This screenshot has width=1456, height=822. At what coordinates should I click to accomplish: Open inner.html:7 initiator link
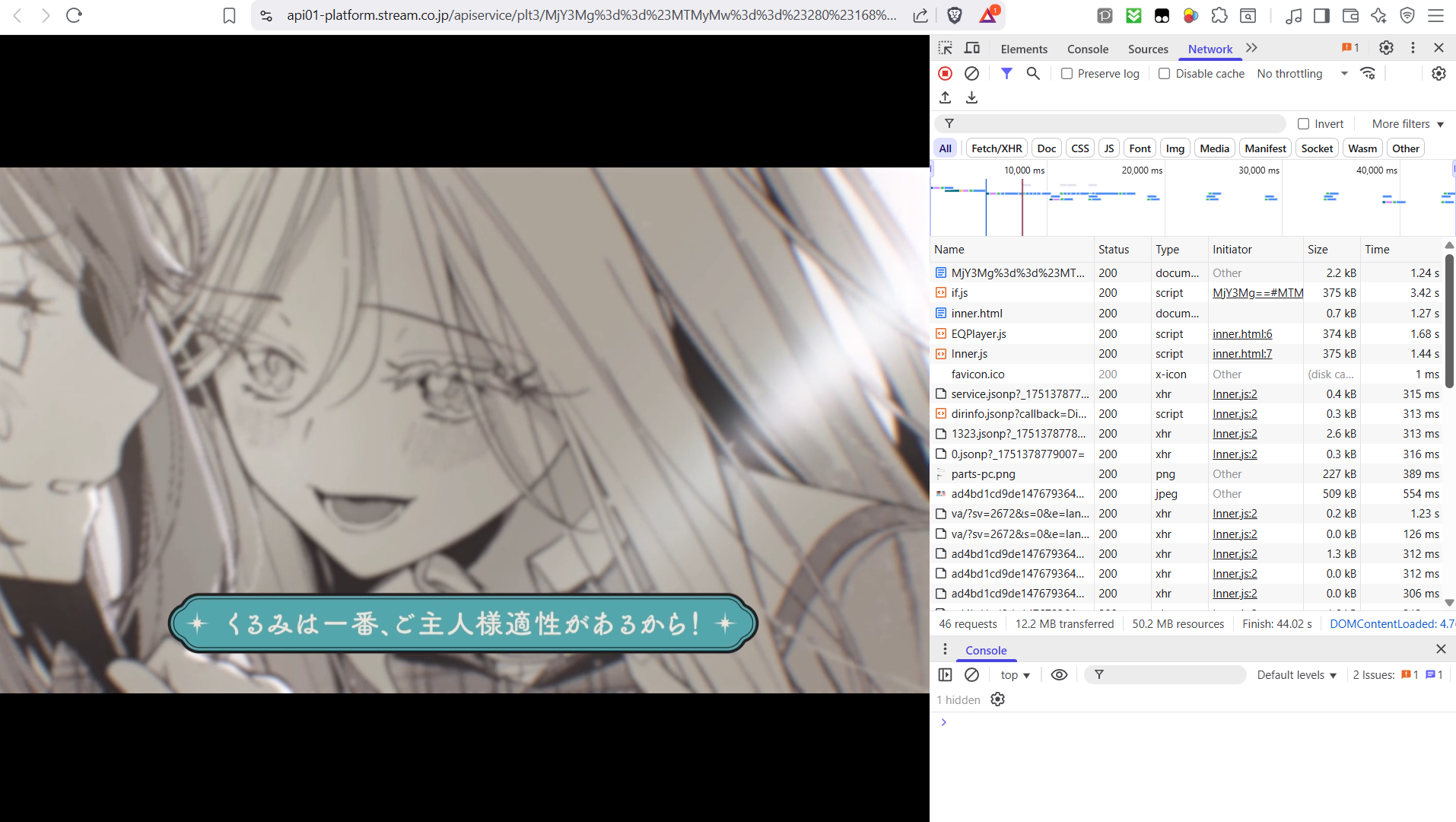[x=1242, y=353]
